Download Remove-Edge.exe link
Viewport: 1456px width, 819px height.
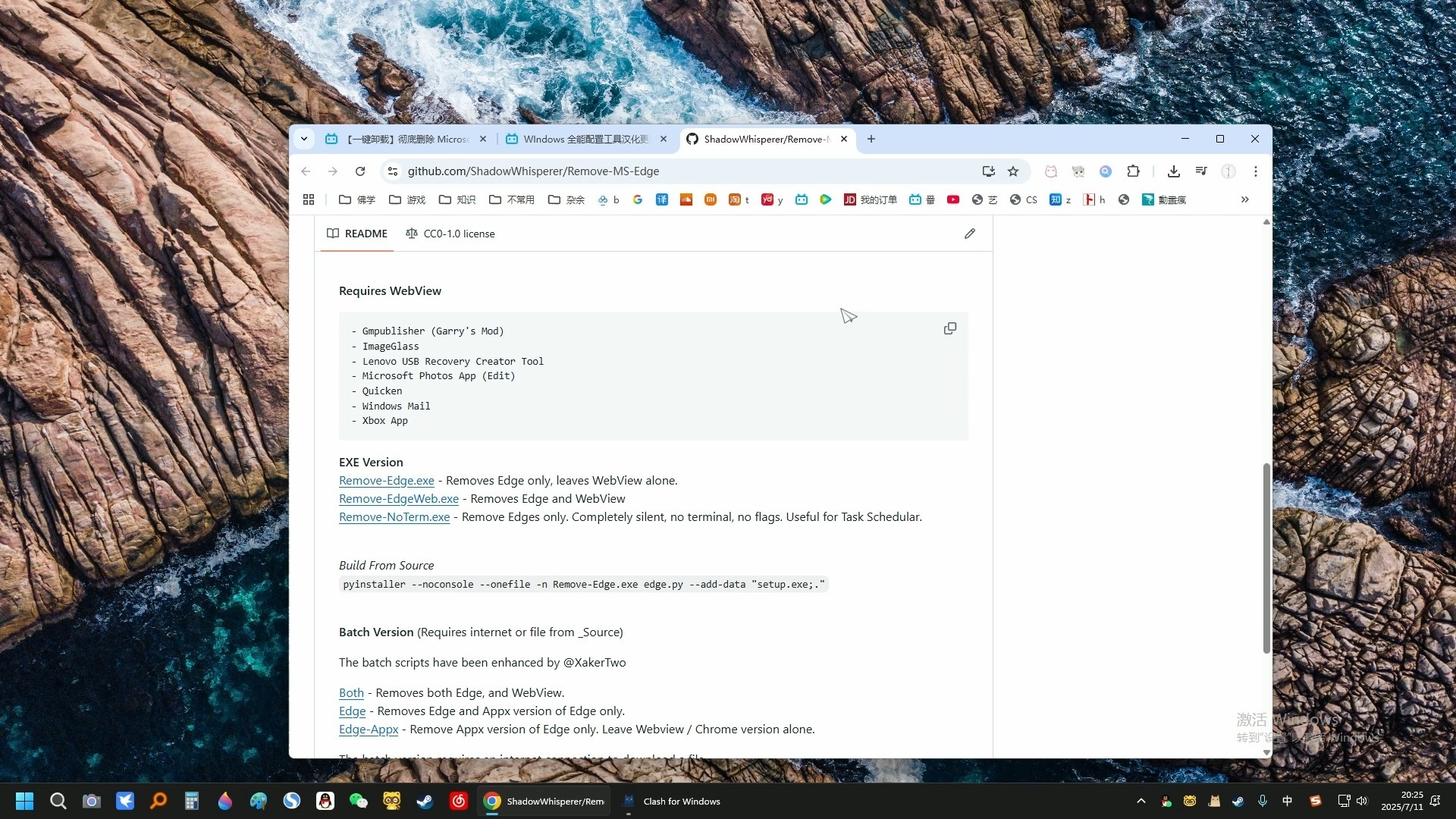coord(387,481)
